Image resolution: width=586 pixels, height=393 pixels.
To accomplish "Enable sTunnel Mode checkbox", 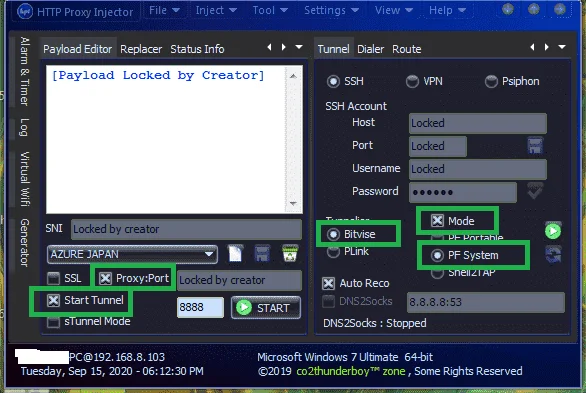I will click(x=53, y=322).
